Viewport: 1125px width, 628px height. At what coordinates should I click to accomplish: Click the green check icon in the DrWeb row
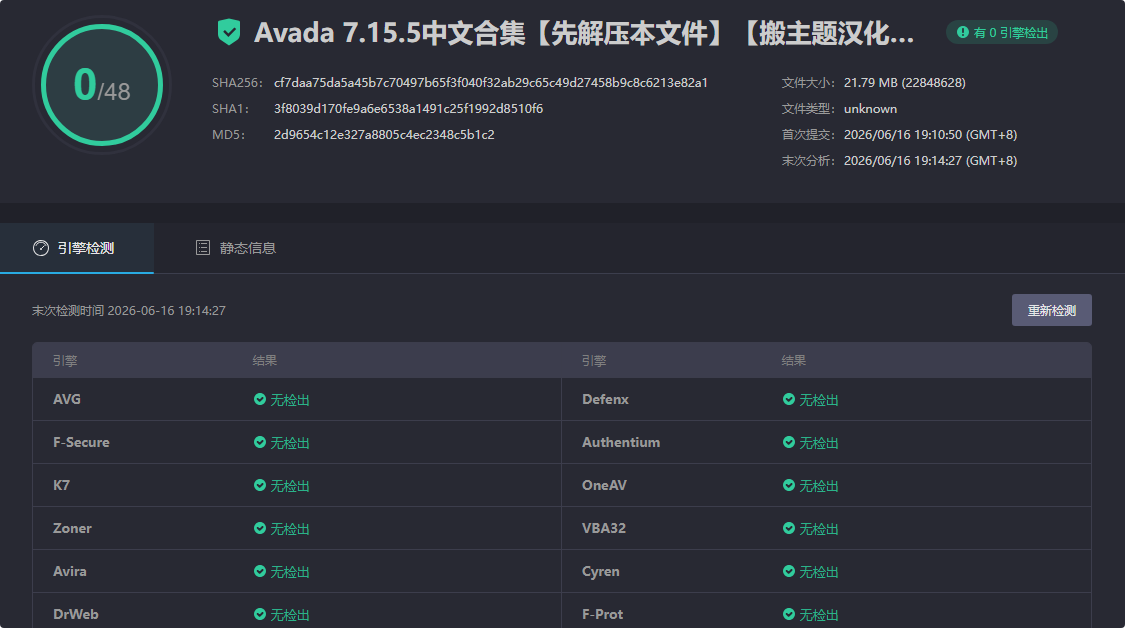[x=260, y=614]
